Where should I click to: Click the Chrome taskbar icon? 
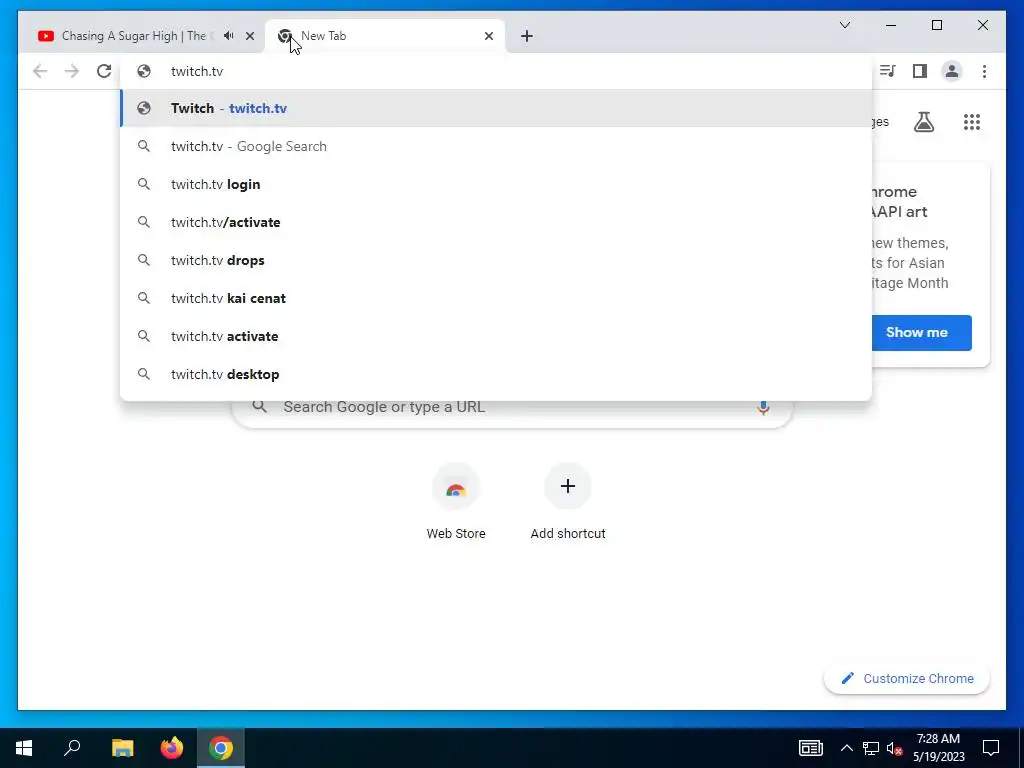[x=221, y=748]
